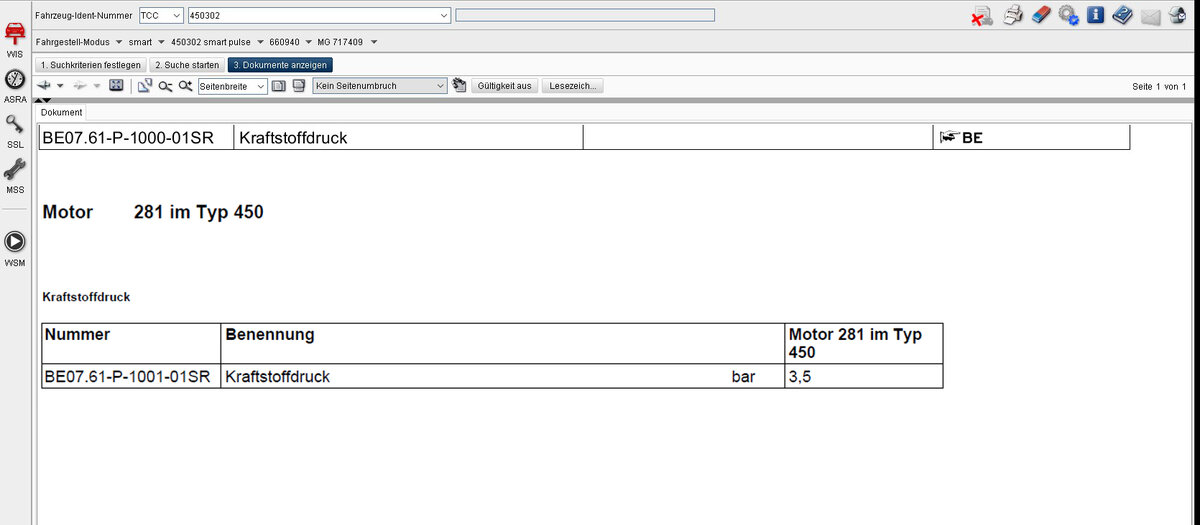Click the Lesezeich... bookmark button

click(x=573, y=86)
